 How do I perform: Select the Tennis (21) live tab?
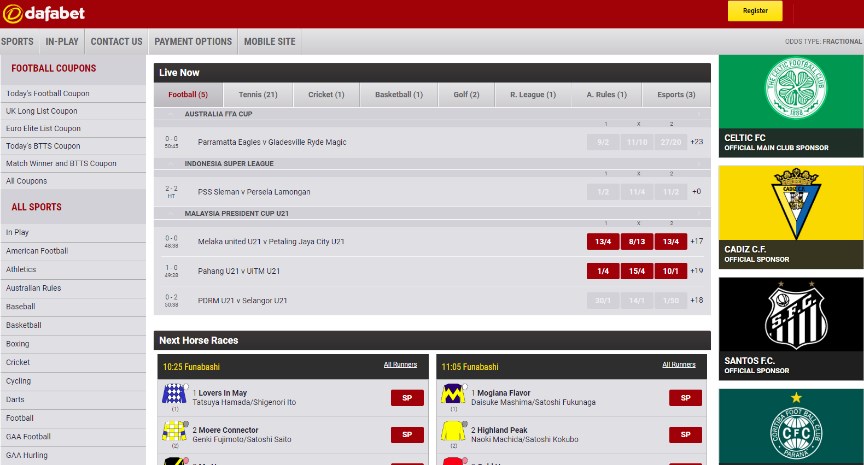coord(258,94)
